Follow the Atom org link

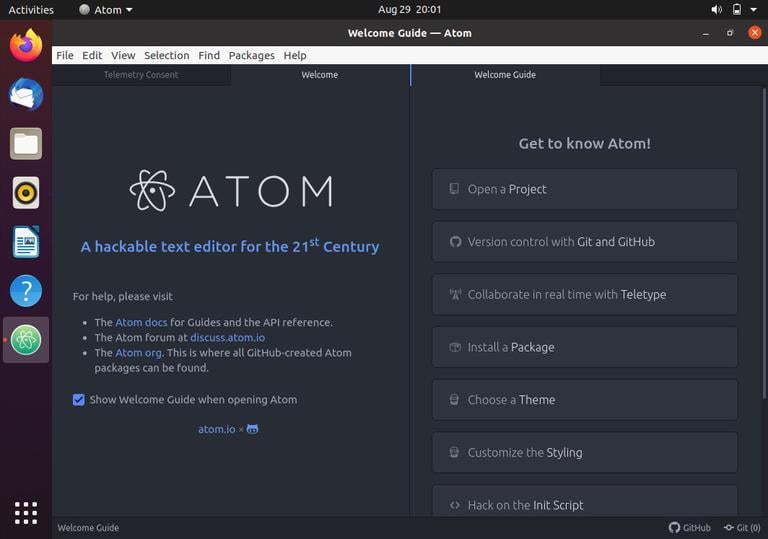pos(139,353)
